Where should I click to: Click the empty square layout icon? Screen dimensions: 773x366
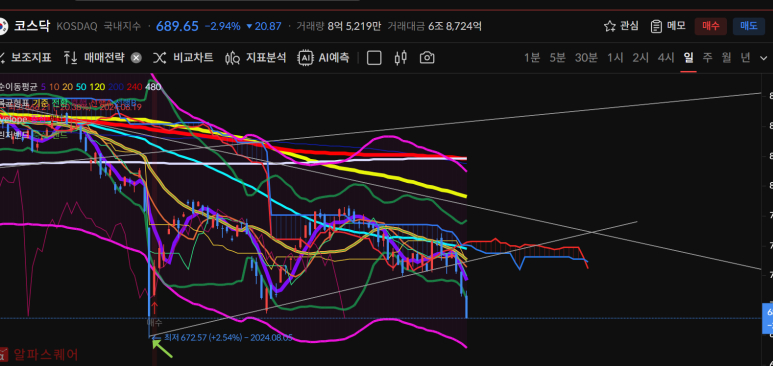pos(374,58)
